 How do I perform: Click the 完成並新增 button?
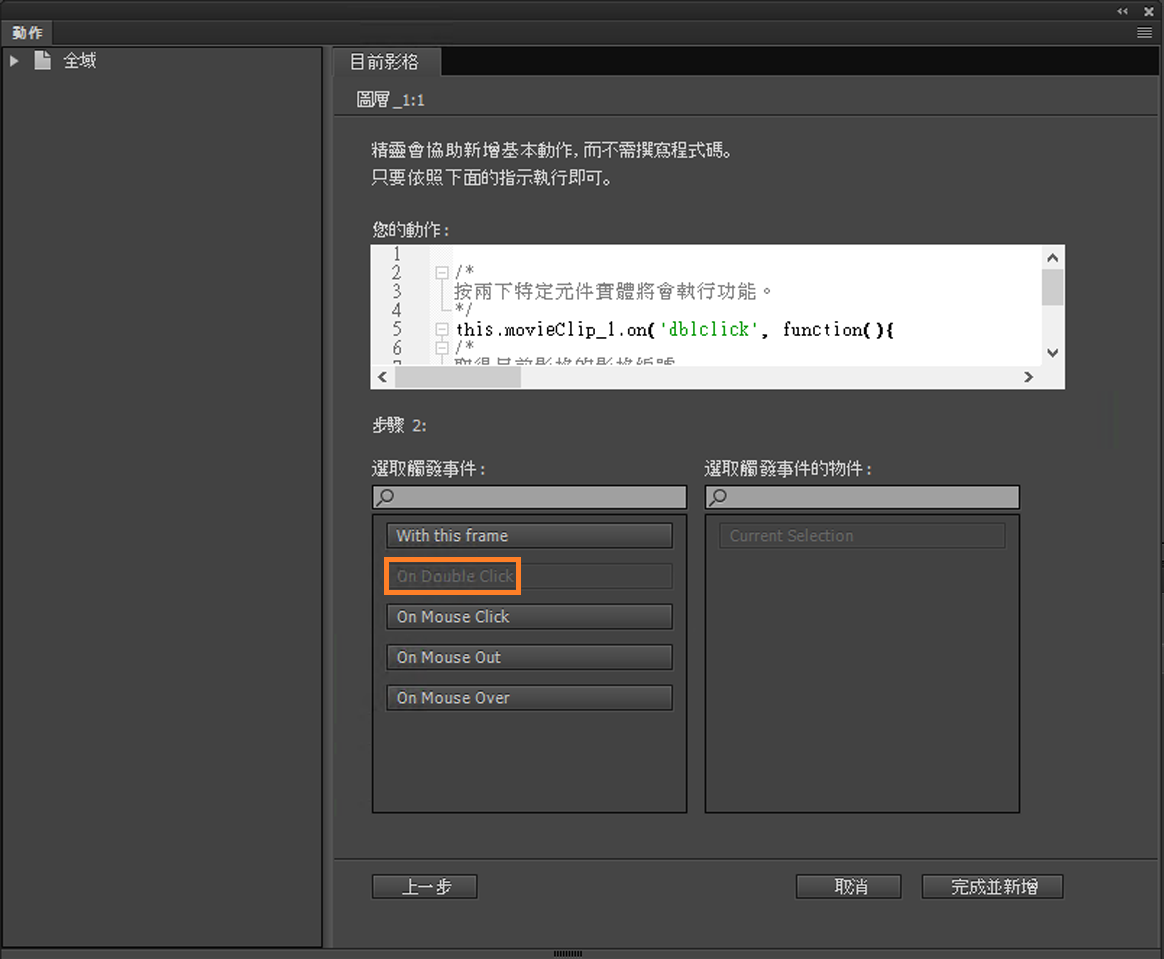pos(992,886)
